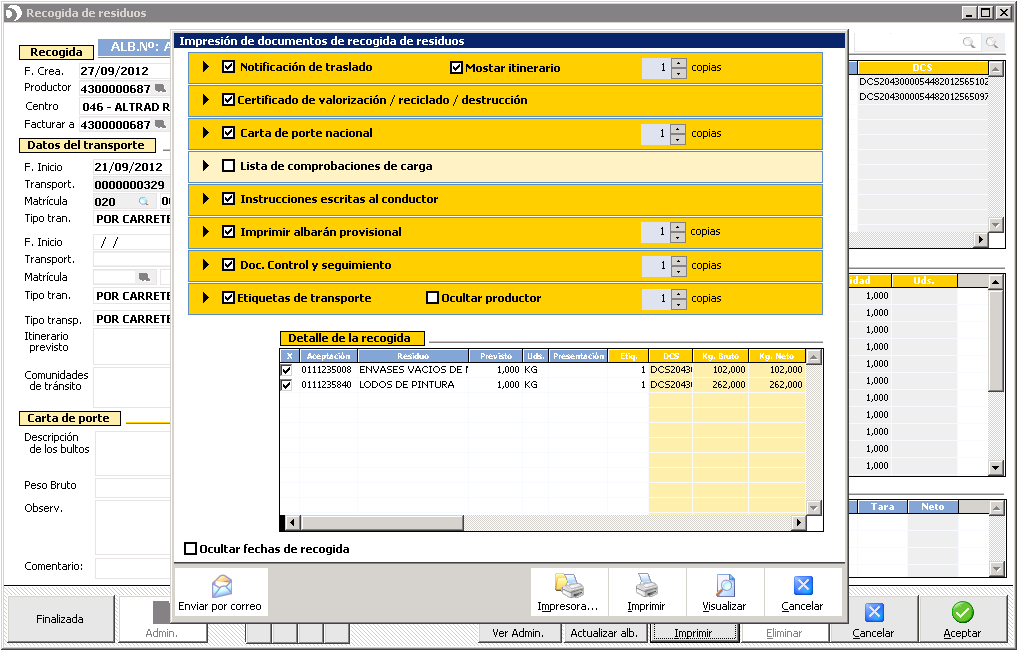
Task: Increase copies for Etiquetas de transporte
Action: click(x=679, y=293)
